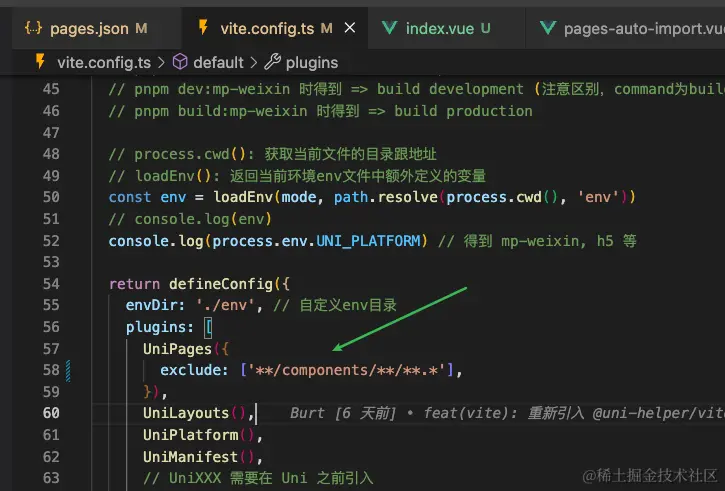Click the Vite lightning icon on vite.config.ts tab
Viewport: 725px width, 491px height.
(x=203, y=27)
